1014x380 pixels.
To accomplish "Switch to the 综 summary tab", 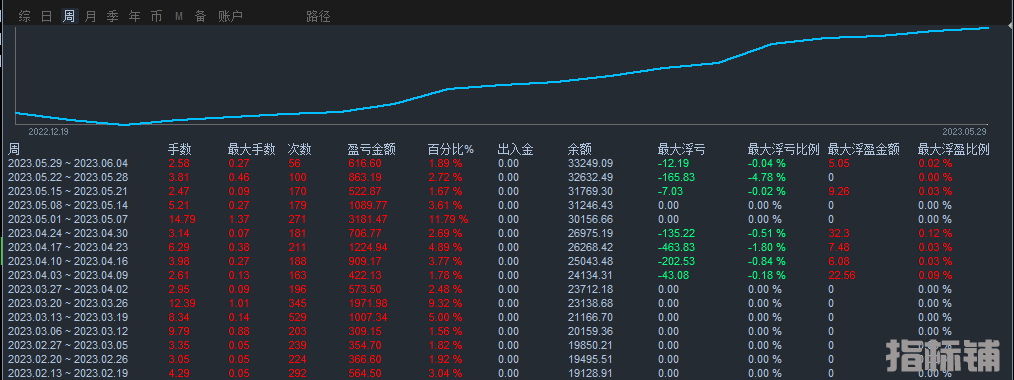I will pos(25,16).
